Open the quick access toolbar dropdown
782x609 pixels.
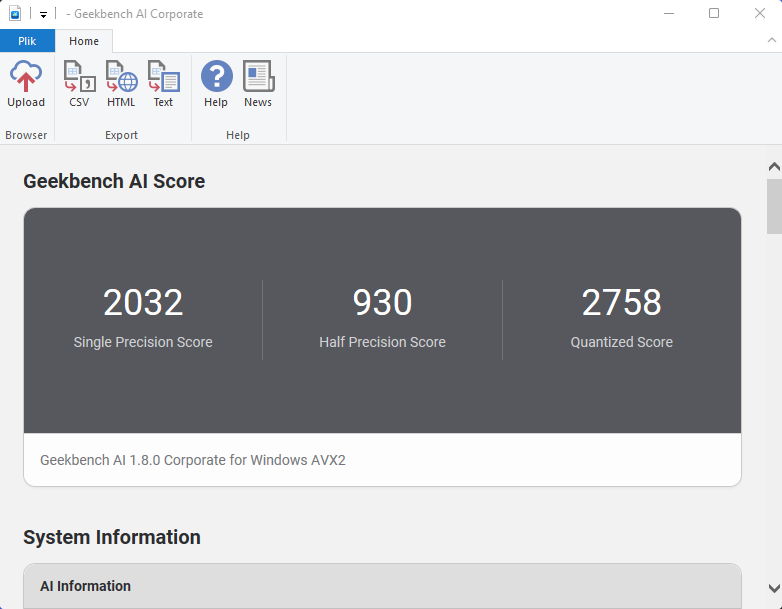point(43,14)
